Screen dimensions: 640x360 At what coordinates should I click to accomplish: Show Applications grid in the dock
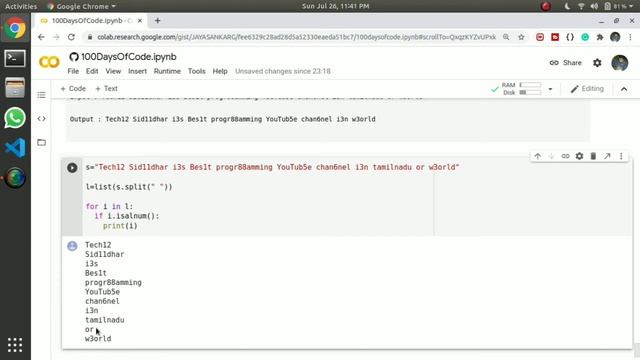pyautogui.click(x=15, y=345)
